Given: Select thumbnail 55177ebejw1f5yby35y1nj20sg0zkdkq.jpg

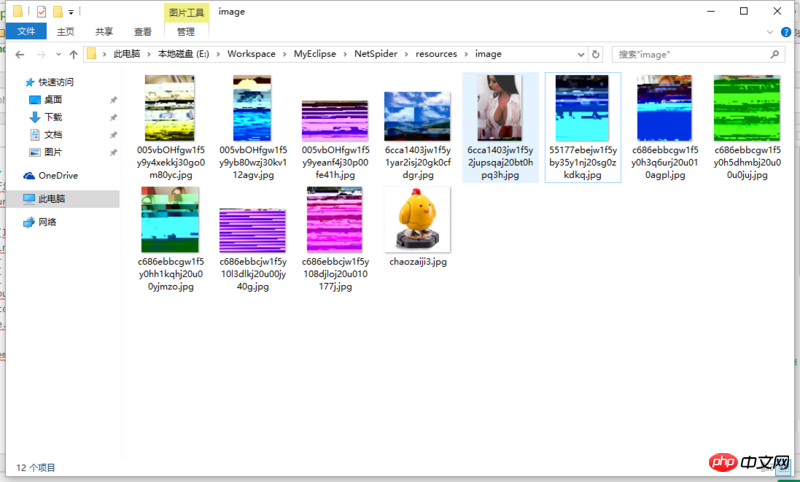Looking at the screenshot, I should (582, 108).
